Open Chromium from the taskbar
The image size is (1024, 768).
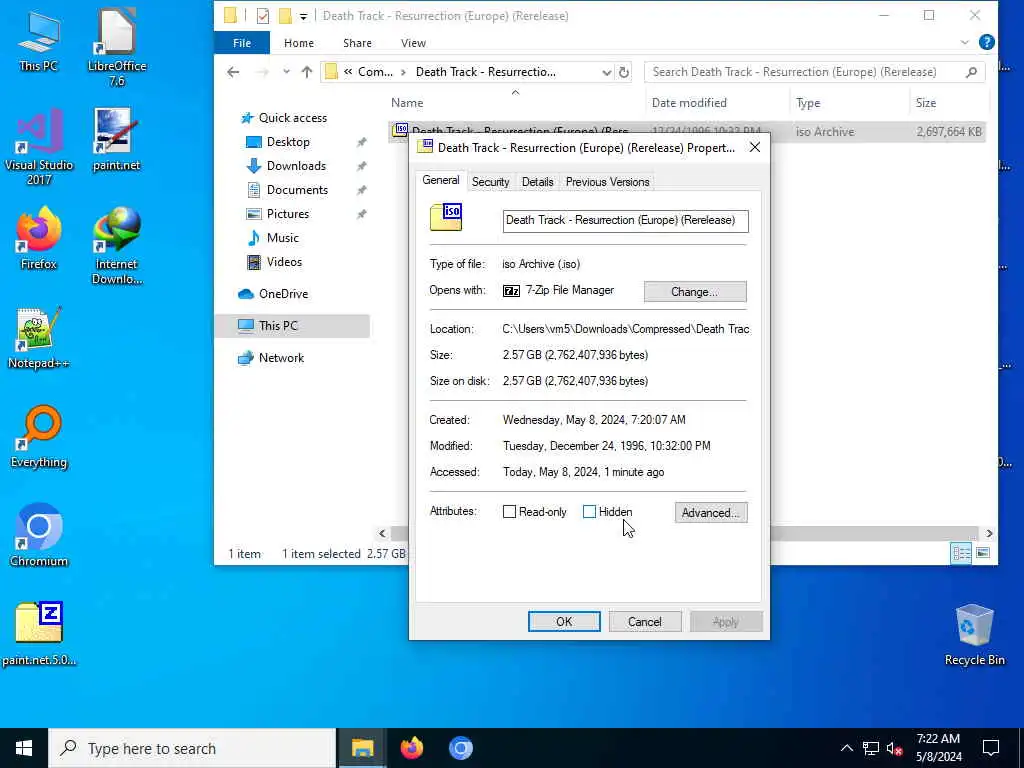tap(460, 748)
